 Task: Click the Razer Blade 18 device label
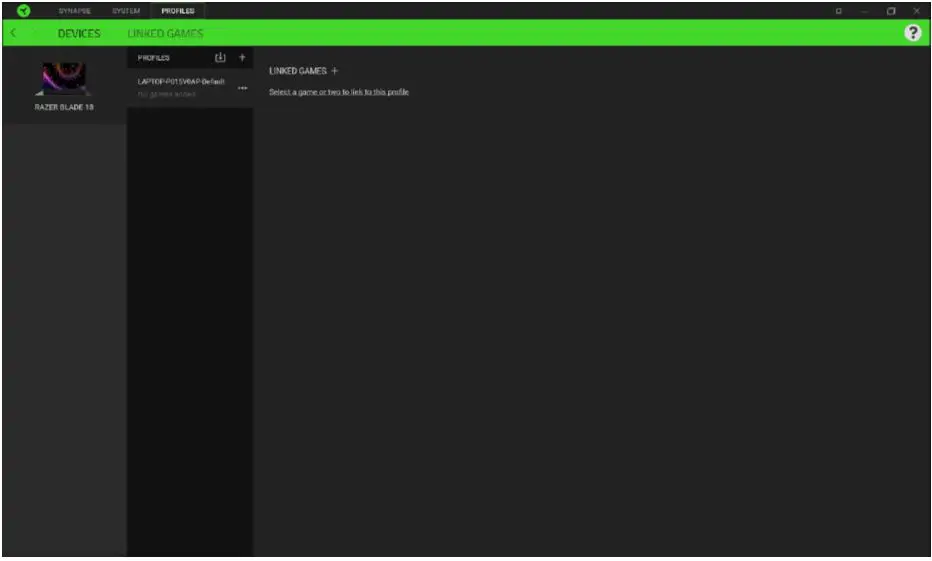pyautogui.click(x=64, y=107)
